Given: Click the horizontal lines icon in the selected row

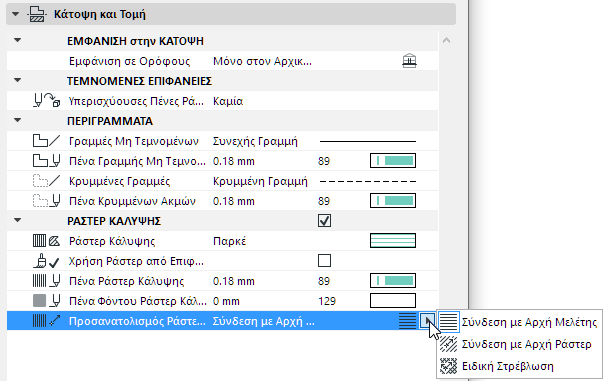Looking at the screenshot, I should [407, 321].
